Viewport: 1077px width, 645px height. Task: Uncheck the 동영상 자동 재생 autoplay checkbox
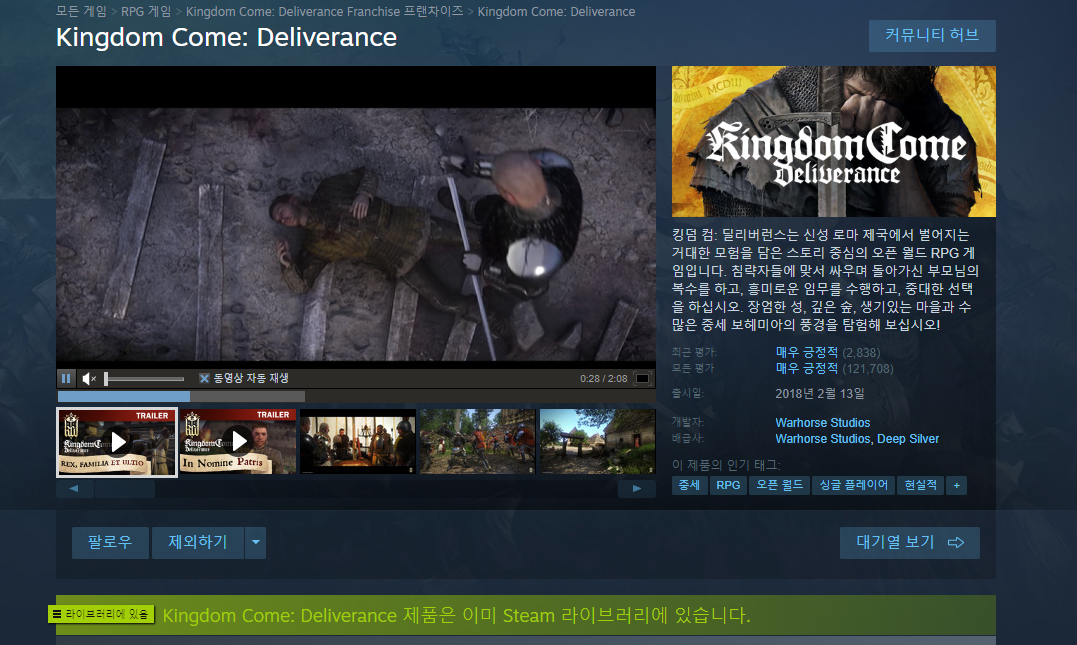coord(204,378)
